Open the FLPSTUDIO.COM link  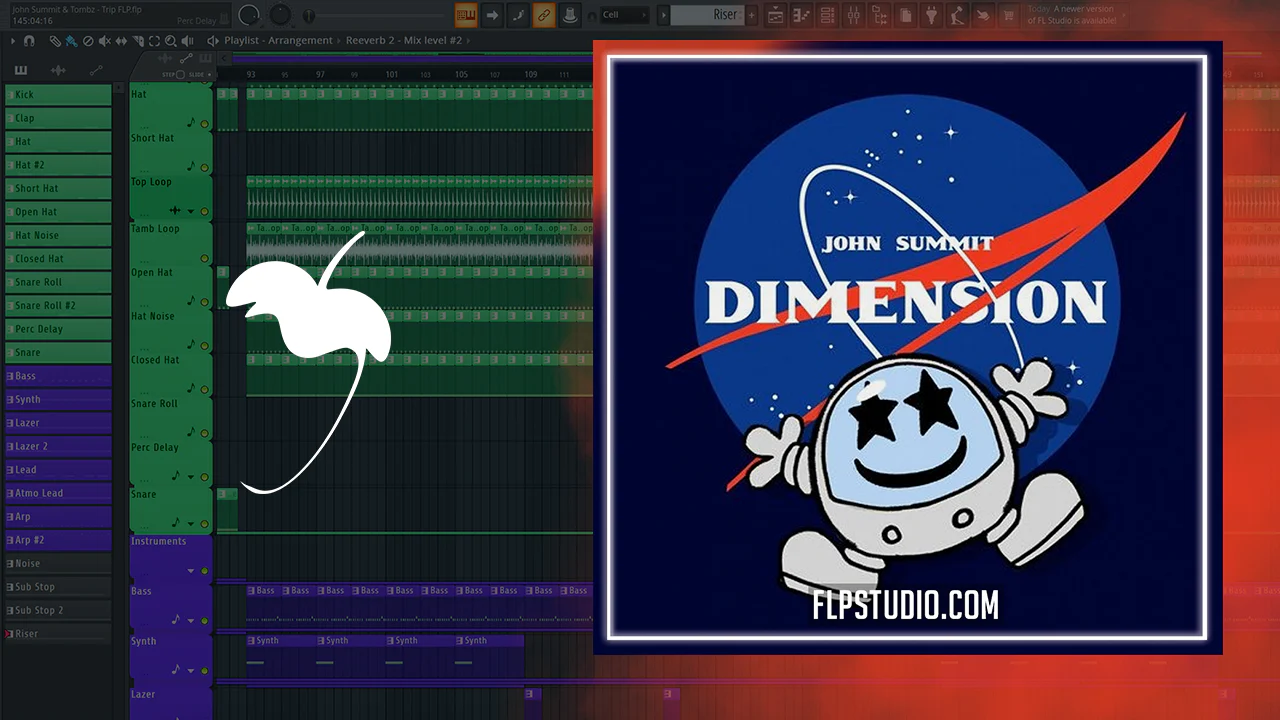click(x=906, y=605)
